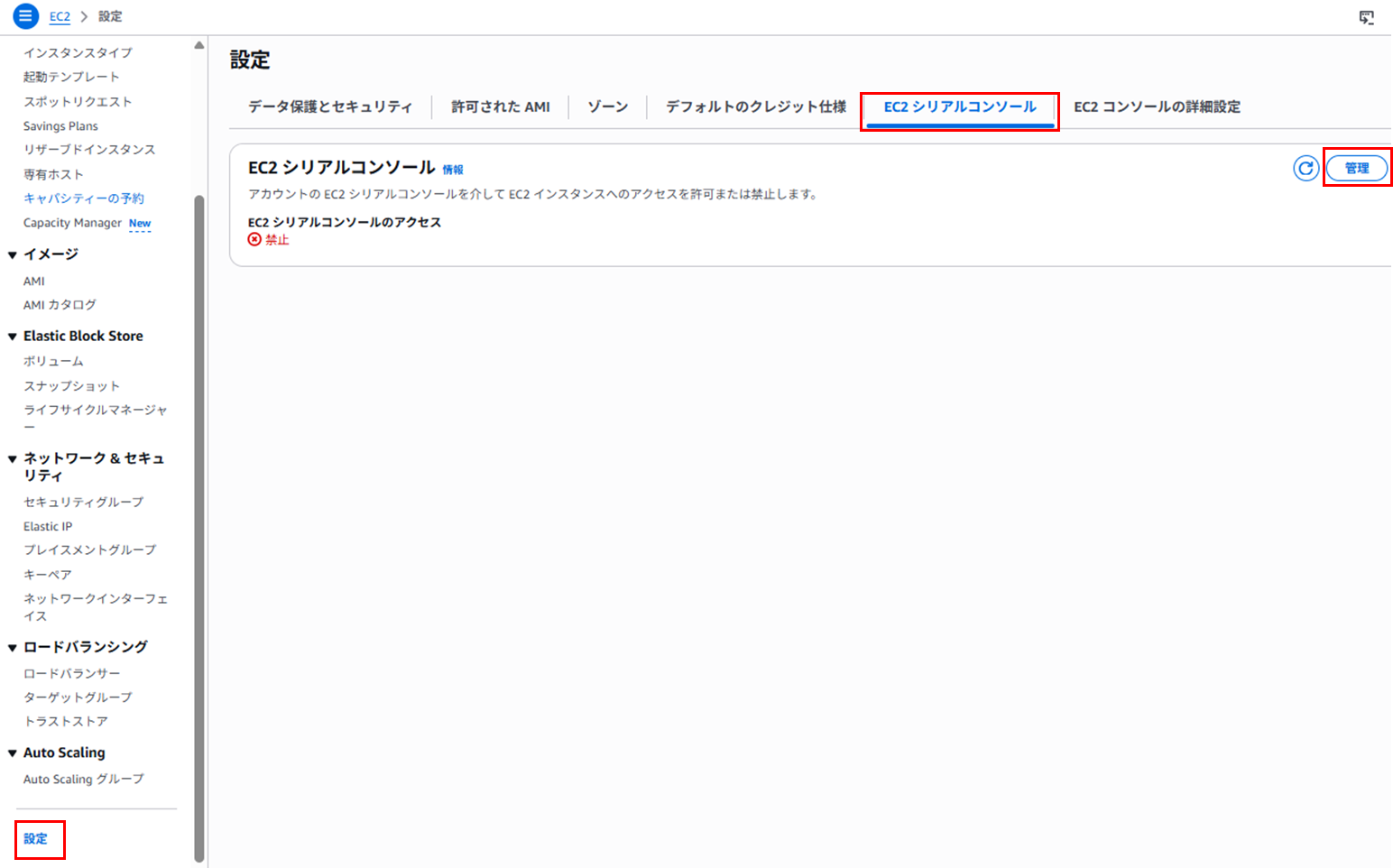Open ボリューム in the sidebar
The width and height of the screenshot is (1393, 868).
[53, 361]
